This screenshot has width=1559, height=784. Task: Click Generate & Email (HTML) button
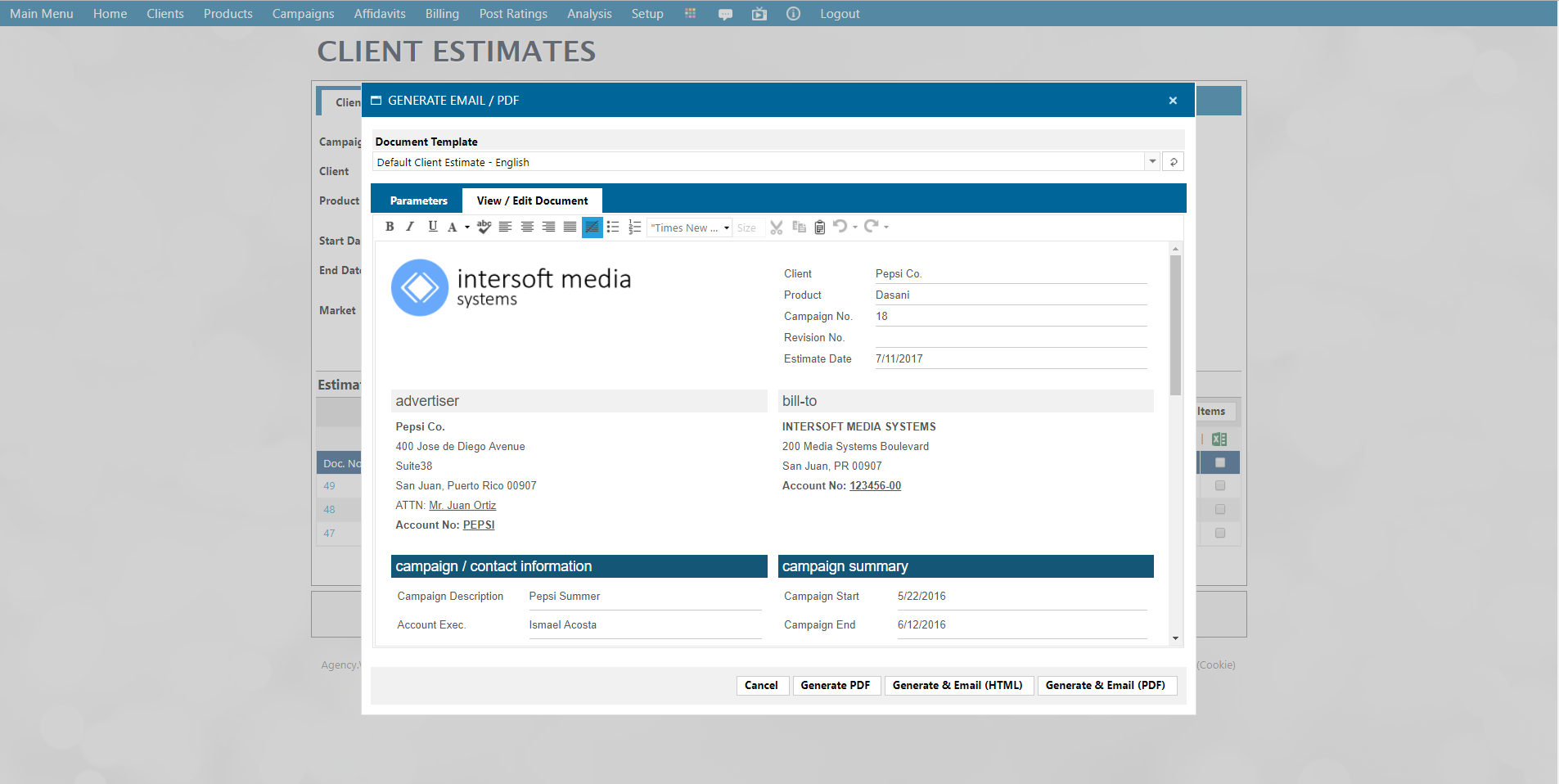tap(957, 686)
